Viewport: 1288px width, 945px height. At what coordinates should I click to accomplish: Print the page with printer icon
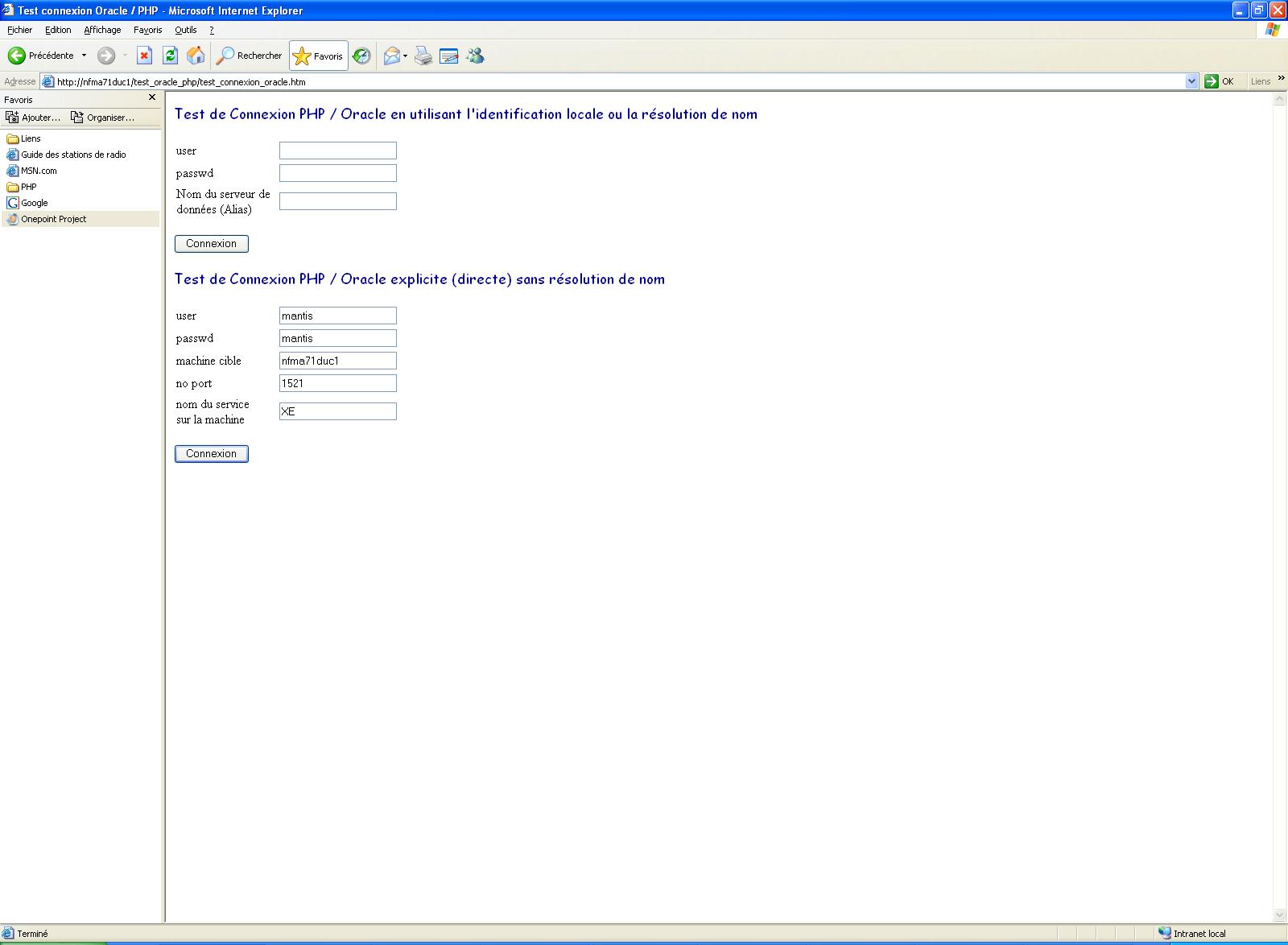click(x=423, y=56)
